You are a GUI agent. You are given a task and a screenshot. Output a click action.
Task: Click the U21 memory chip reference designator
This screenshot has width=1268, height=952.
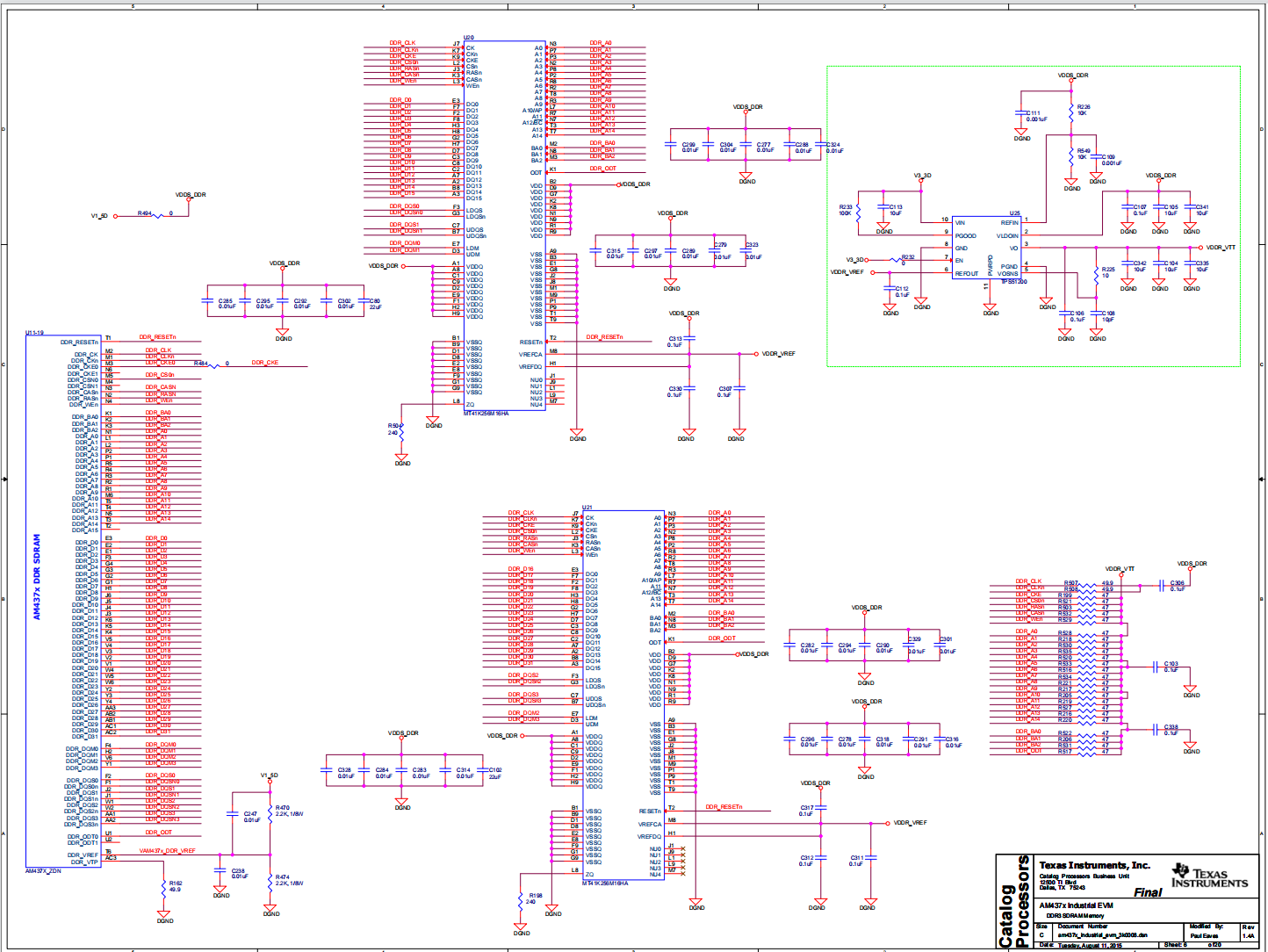tap(587, 508)
